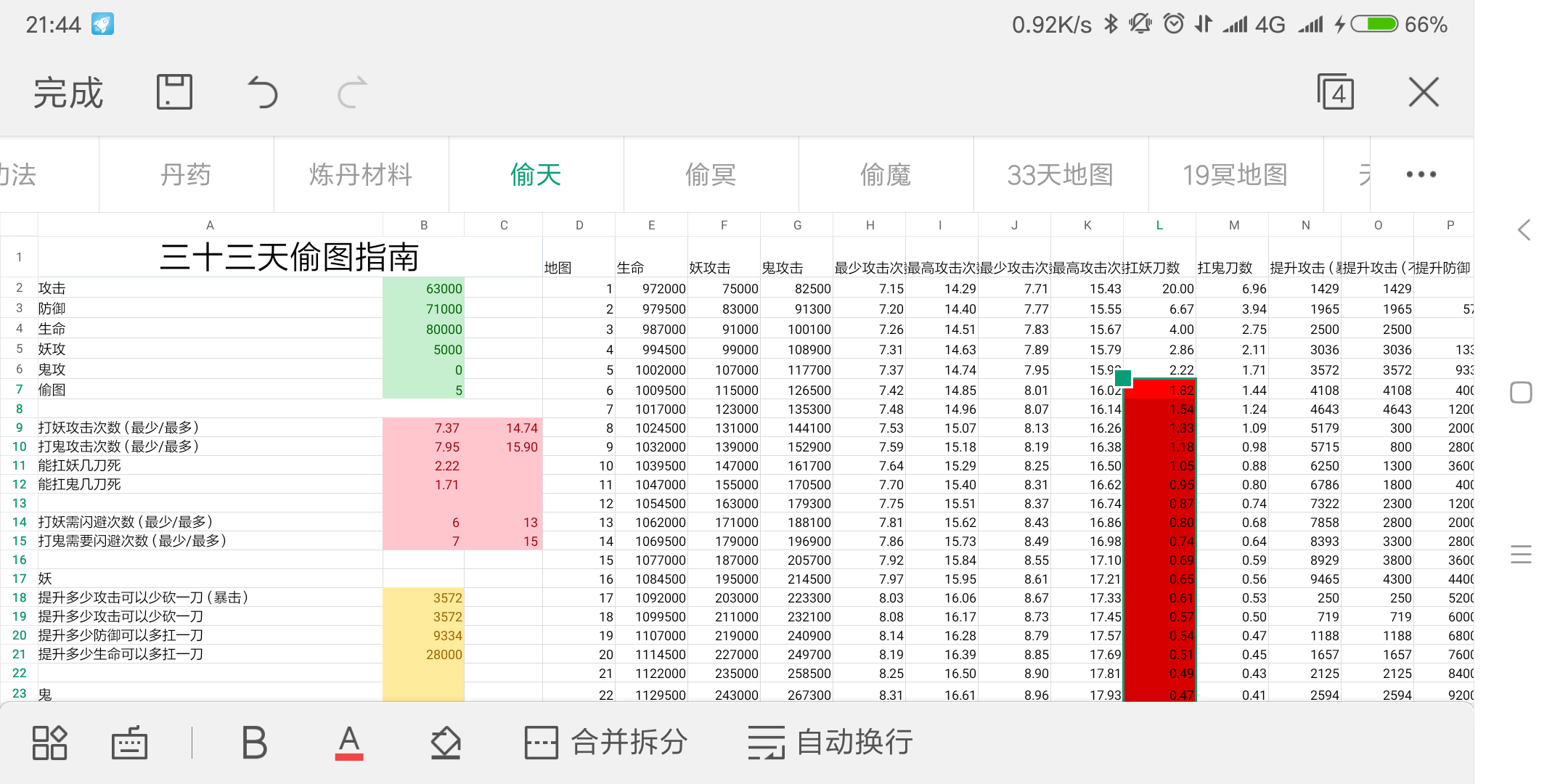
Task: Toggle bold formatting
Action: point(254,743)
